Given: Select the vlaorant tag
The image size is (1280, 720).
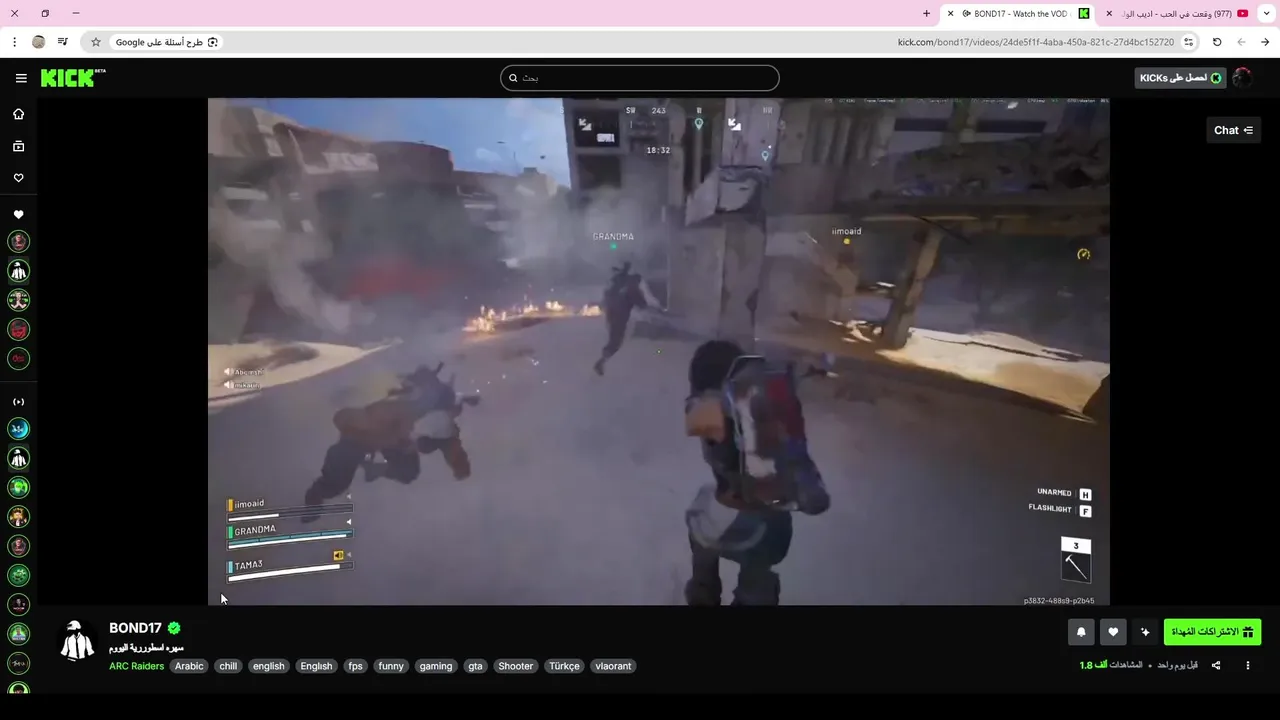Looking at the screenshot, I should pyautogui.click(x=613, y=666).
